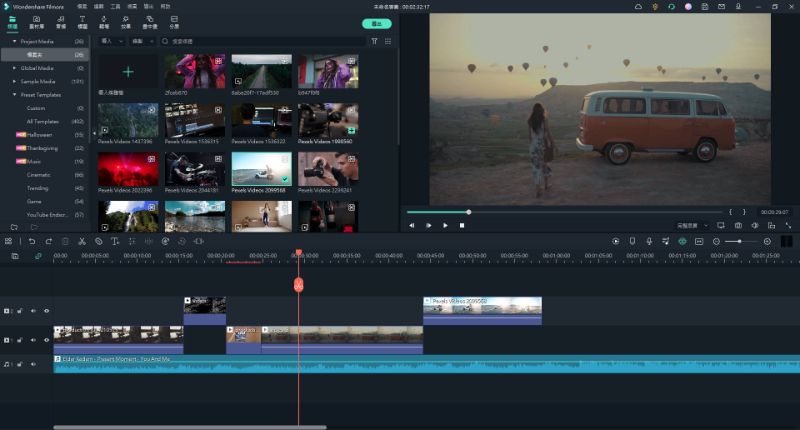
Task: Click the fullscreen preview icon
Action: tap(788, 225)
